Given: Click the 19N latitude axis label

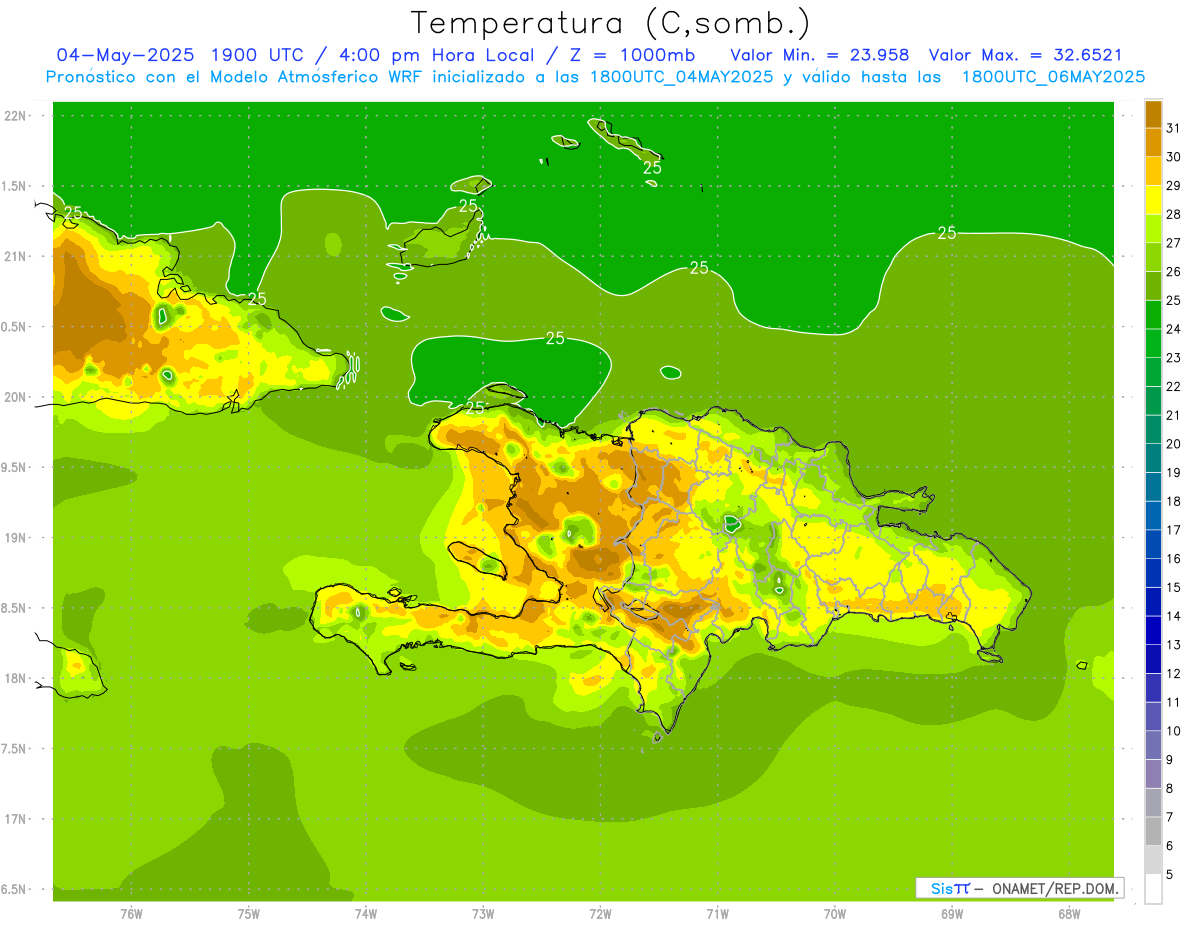Looking at the screenshot, I should pyautogui.click(x=15, y=538).
